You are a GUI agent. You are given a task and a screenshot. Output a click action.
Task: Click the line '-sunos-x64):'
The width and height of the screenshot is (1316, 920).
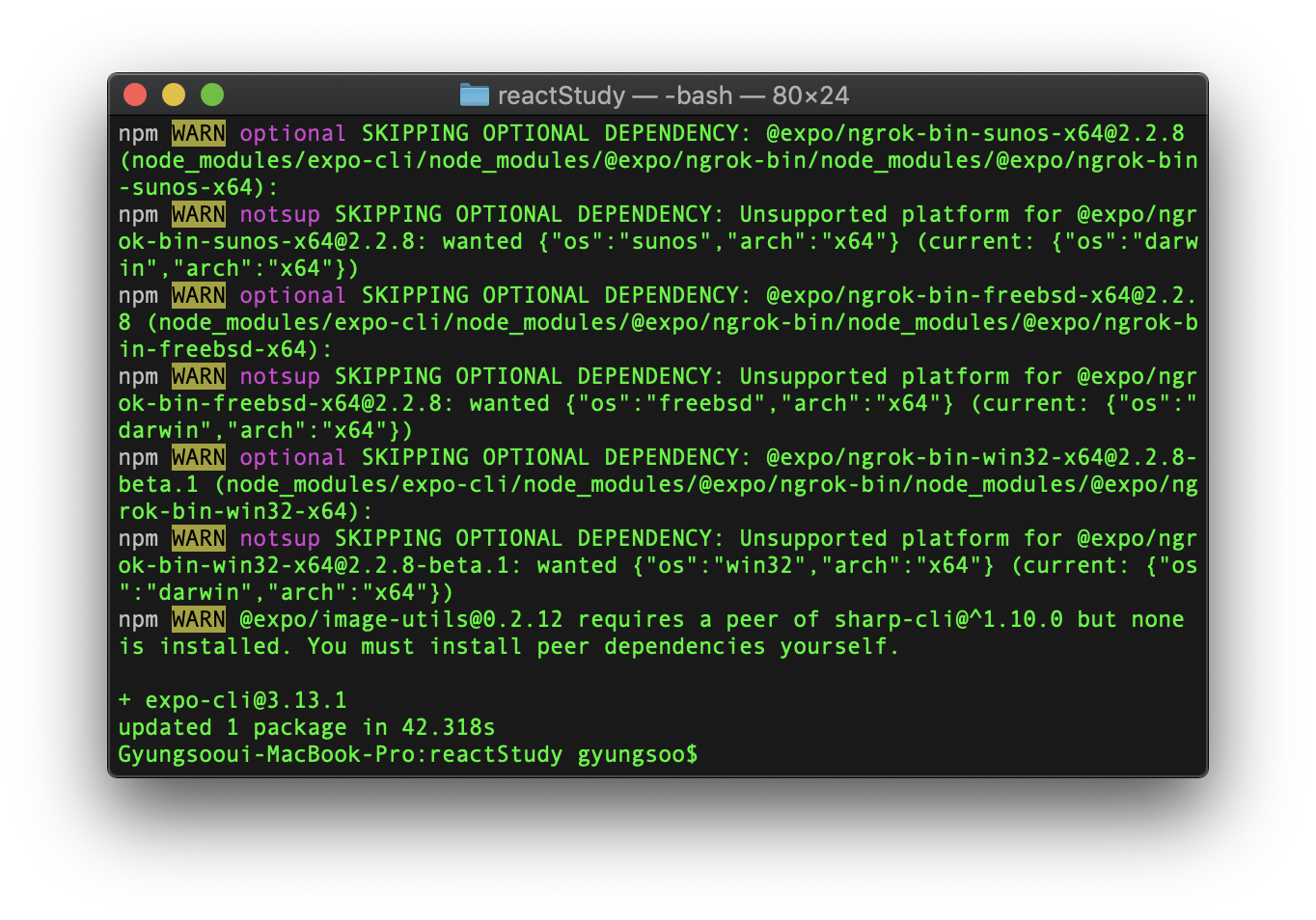tap(199, 187)
